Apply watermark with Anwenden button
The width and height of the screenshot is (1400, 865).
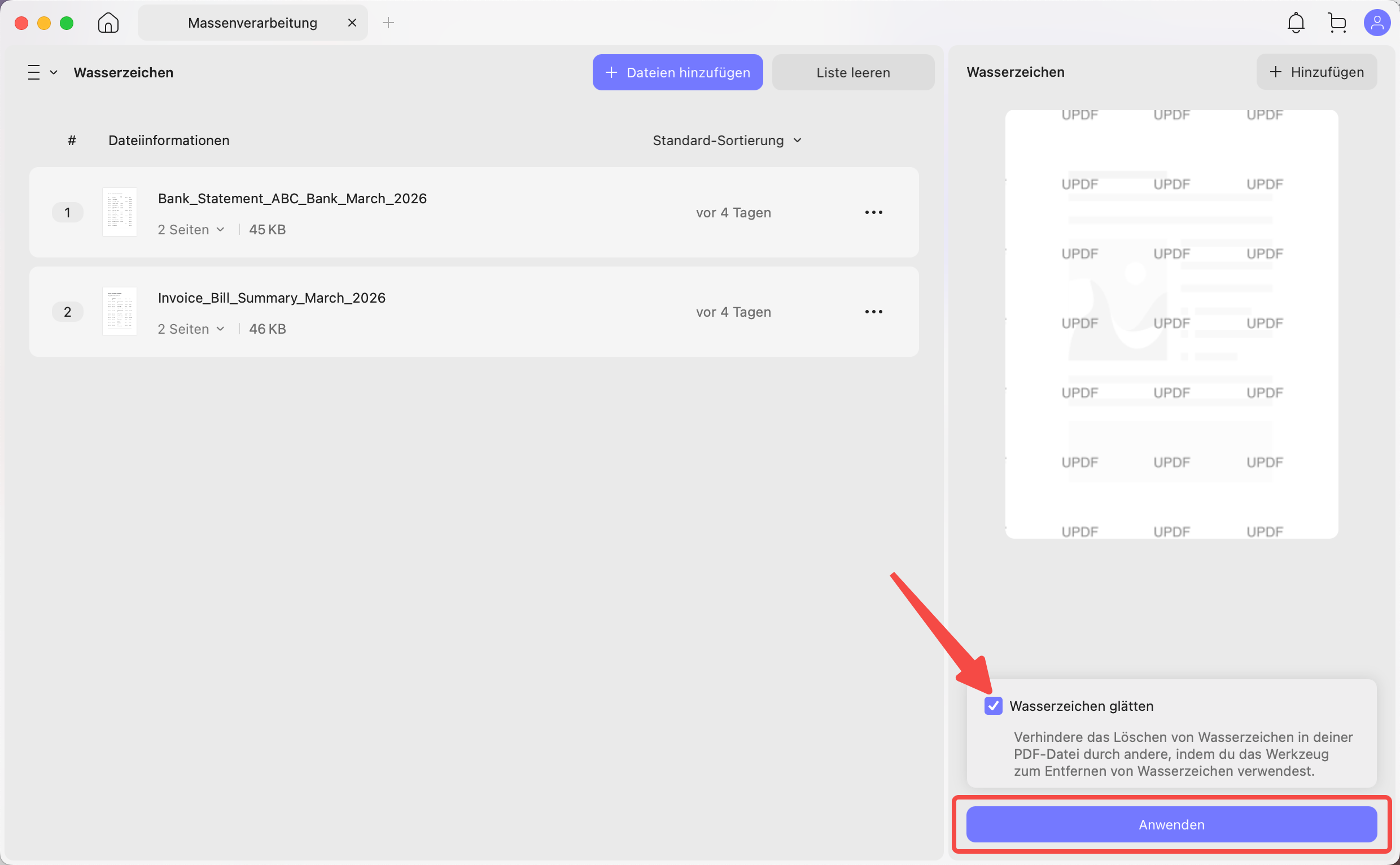1171,824
